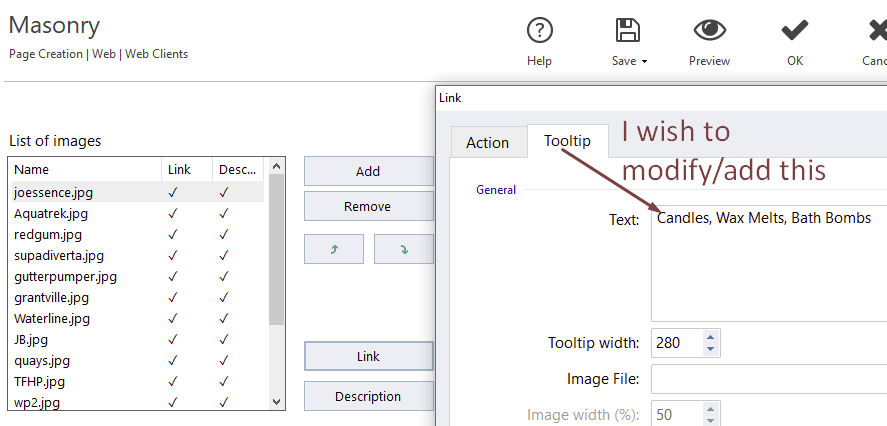Screen dimensions: 887x426
Task: Open the Help question mark icon
Action: [x=539, y=30]
